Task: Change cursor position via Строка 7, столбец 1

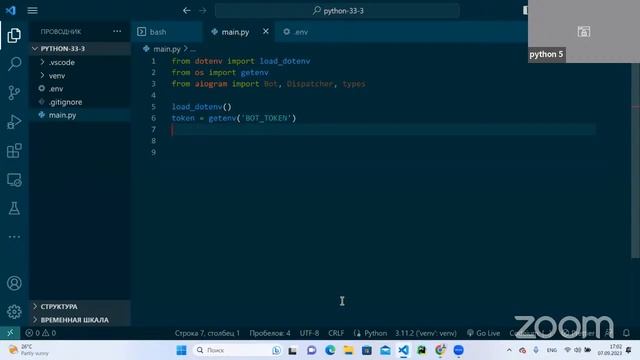Action: coord(207,333)
